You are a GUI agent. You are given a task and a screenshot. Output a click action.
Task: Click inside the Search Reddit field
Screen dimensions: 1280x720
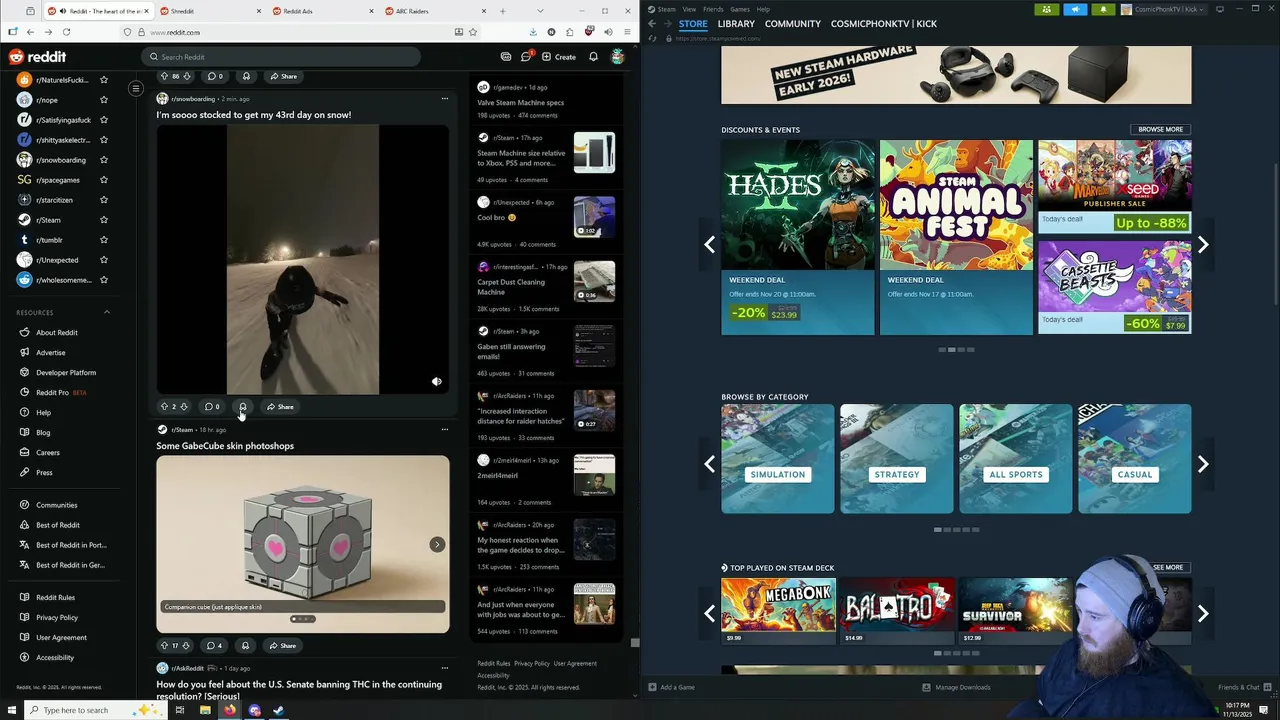280,57
